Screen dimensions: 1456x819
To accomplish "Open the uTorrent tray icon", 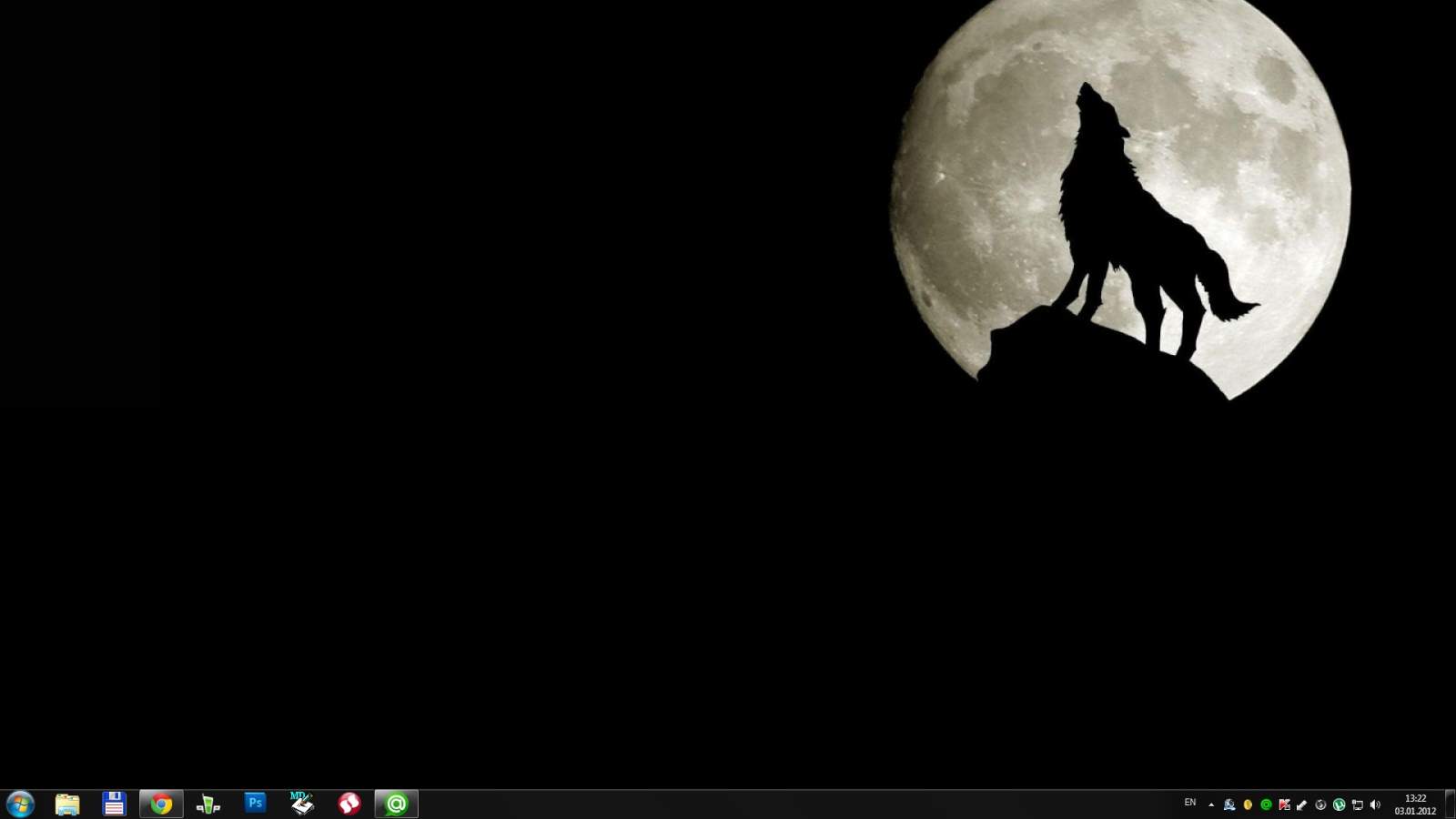I will coord(1339,804).
